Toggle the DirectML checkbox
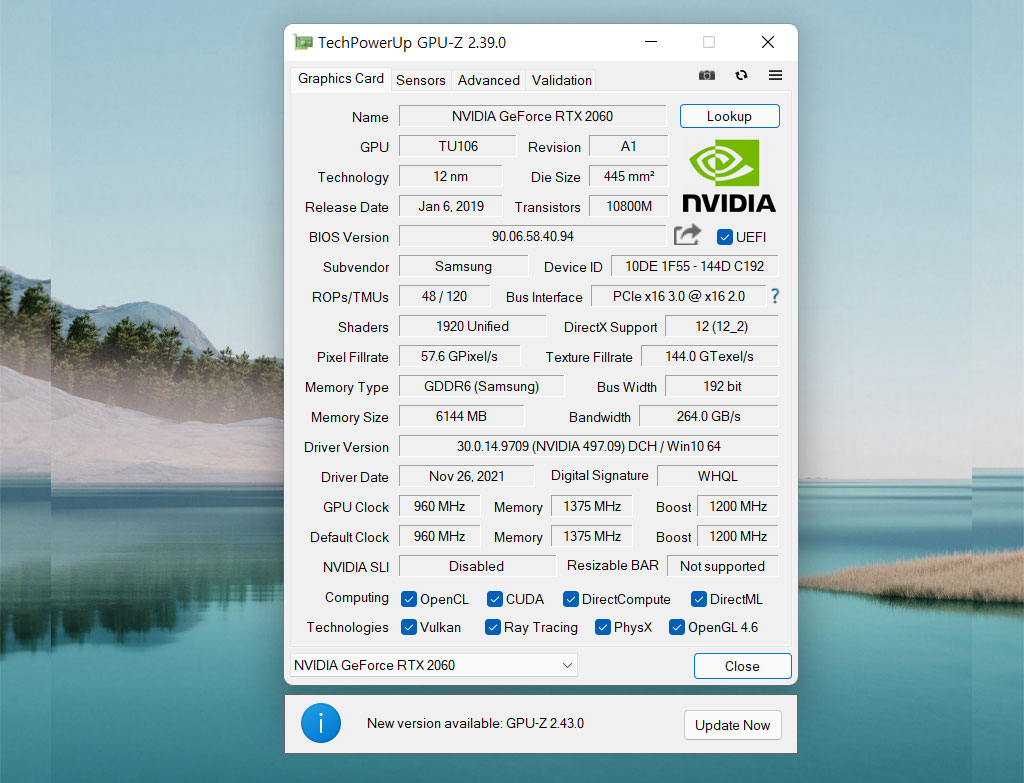The image size is (1024, 783). click(x=699, y=599)
